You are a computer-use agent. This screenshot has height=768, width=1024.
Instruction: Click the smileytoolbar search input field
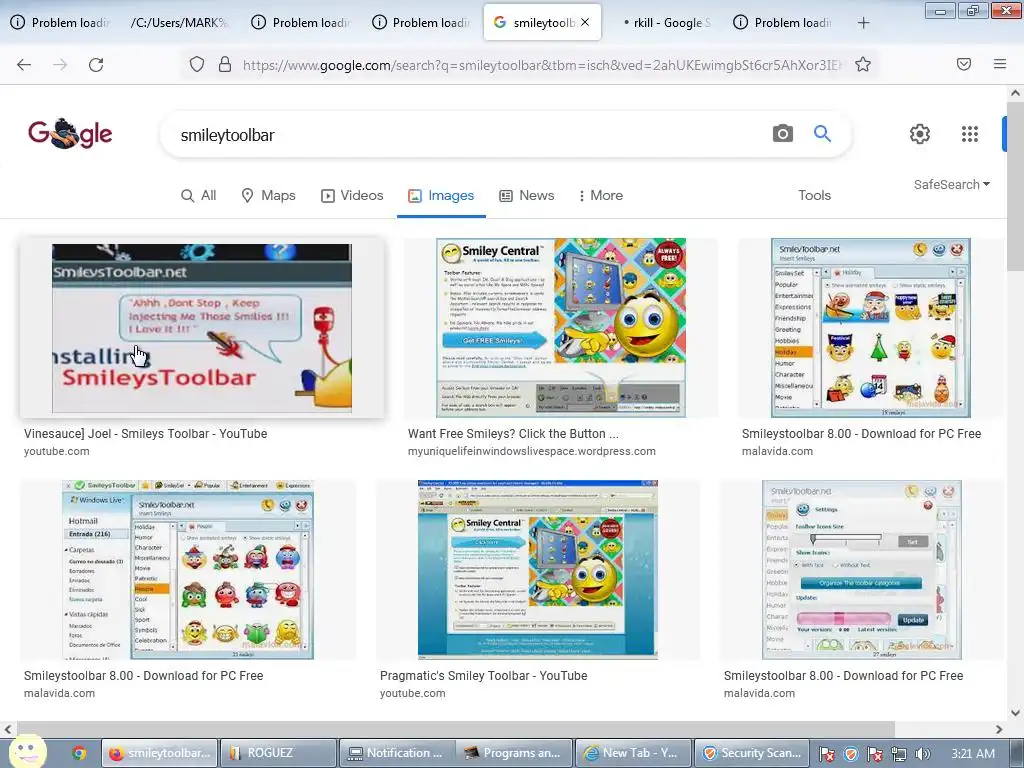(470, 135)
